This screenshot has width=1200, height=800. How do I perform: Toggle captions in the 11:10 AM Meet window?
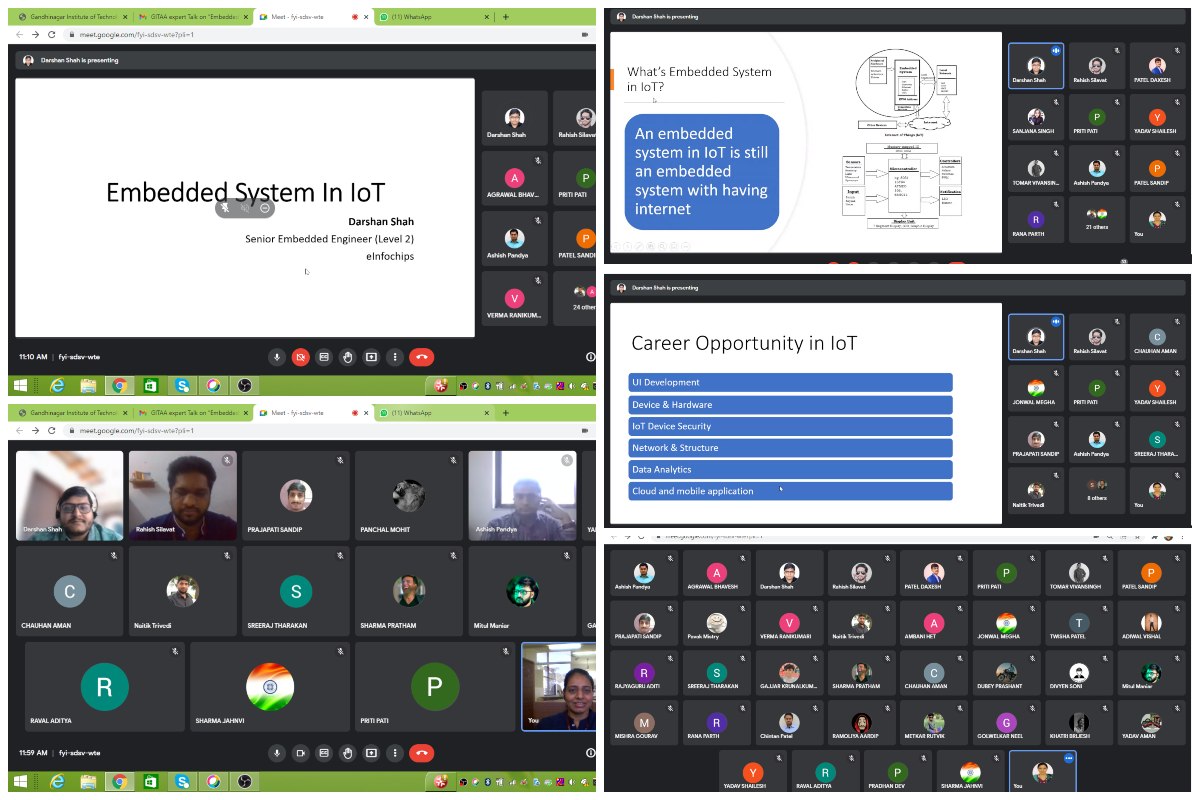[x=324, y=357]
